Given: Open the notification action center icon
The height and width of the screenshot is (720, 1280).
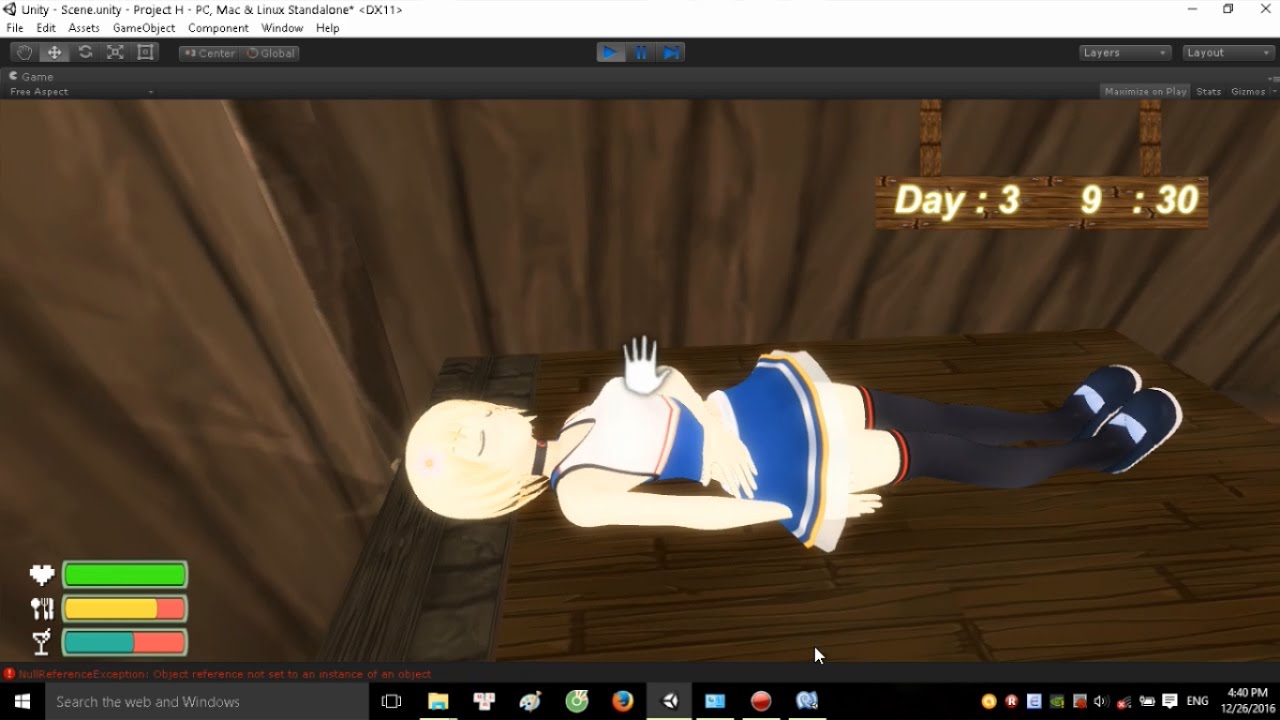Looking at the screenshot, I should 1169,701.
